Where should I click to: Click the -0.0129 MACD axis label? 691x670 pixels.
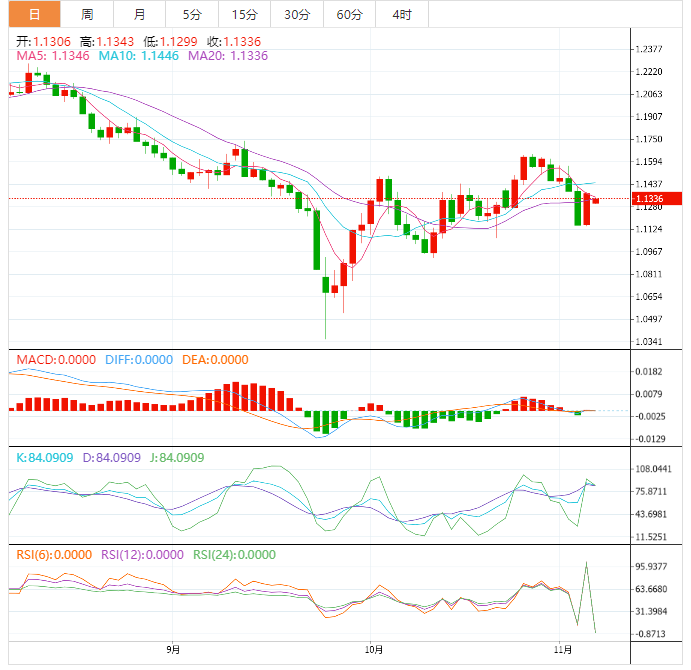[650, 439]
